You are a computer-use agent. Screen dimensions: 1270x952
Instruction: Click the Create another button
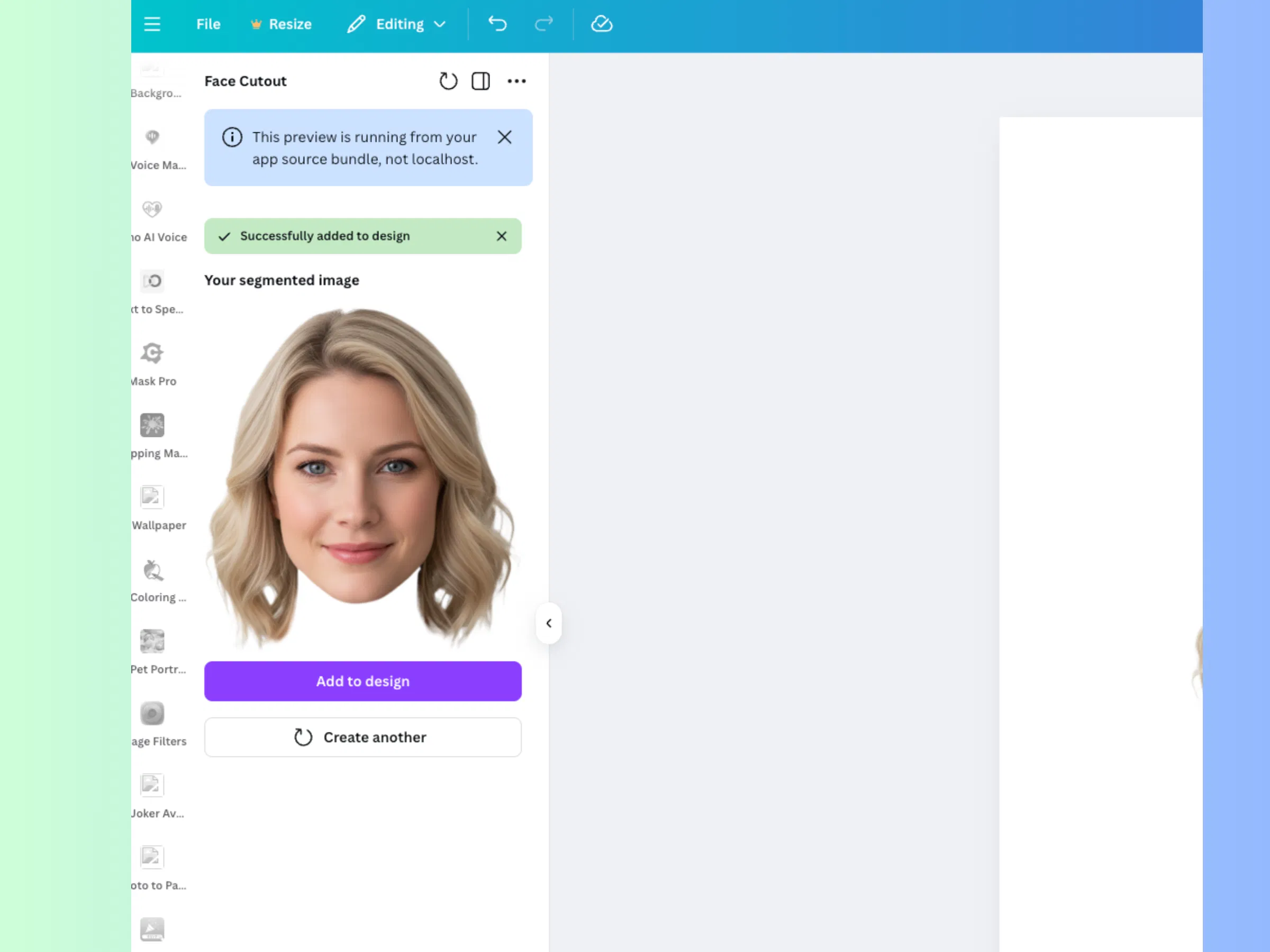363,737
